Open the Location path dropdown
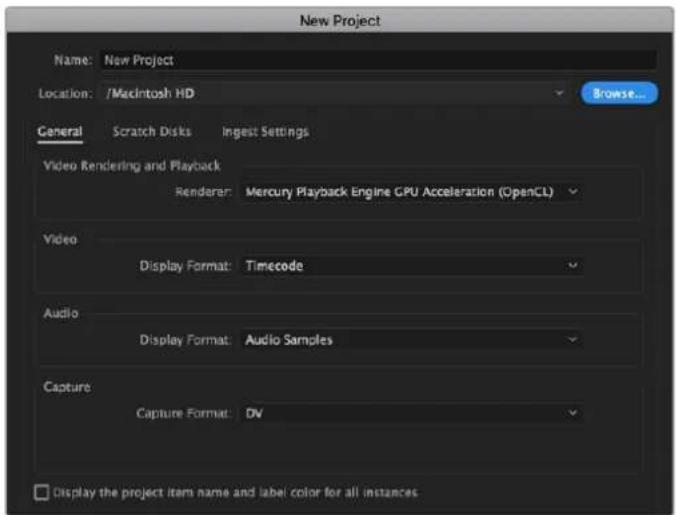 click(x=335, y=93)
